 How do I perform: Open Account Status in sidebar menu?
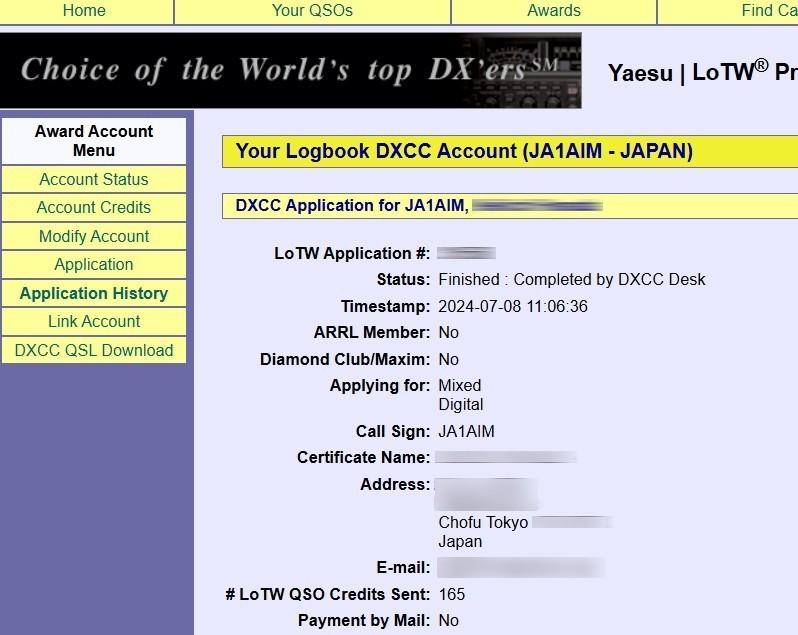coord(94,180)
